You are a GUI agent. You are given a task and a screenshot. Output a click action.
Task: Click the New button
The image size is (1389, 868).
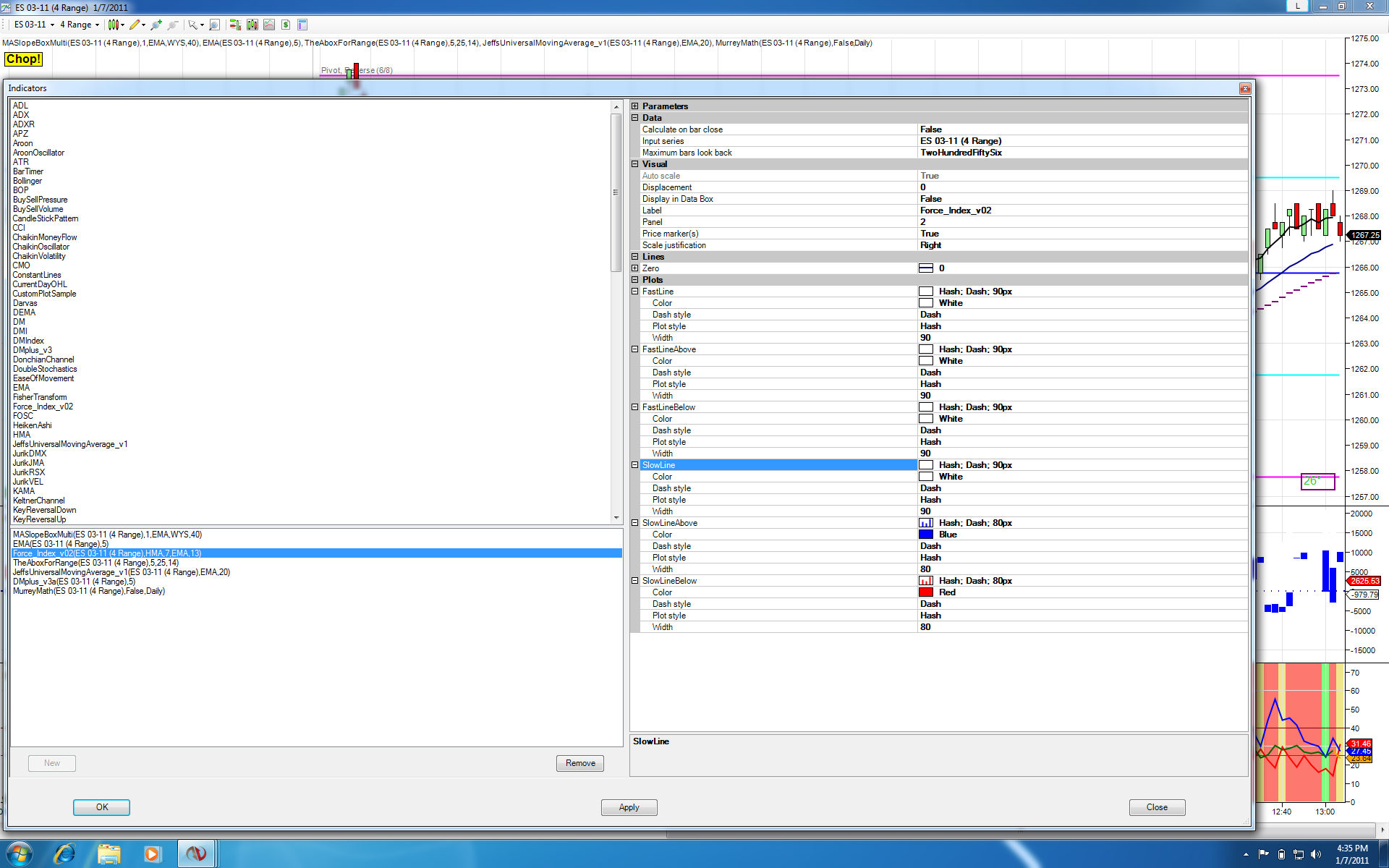point(52,763)
